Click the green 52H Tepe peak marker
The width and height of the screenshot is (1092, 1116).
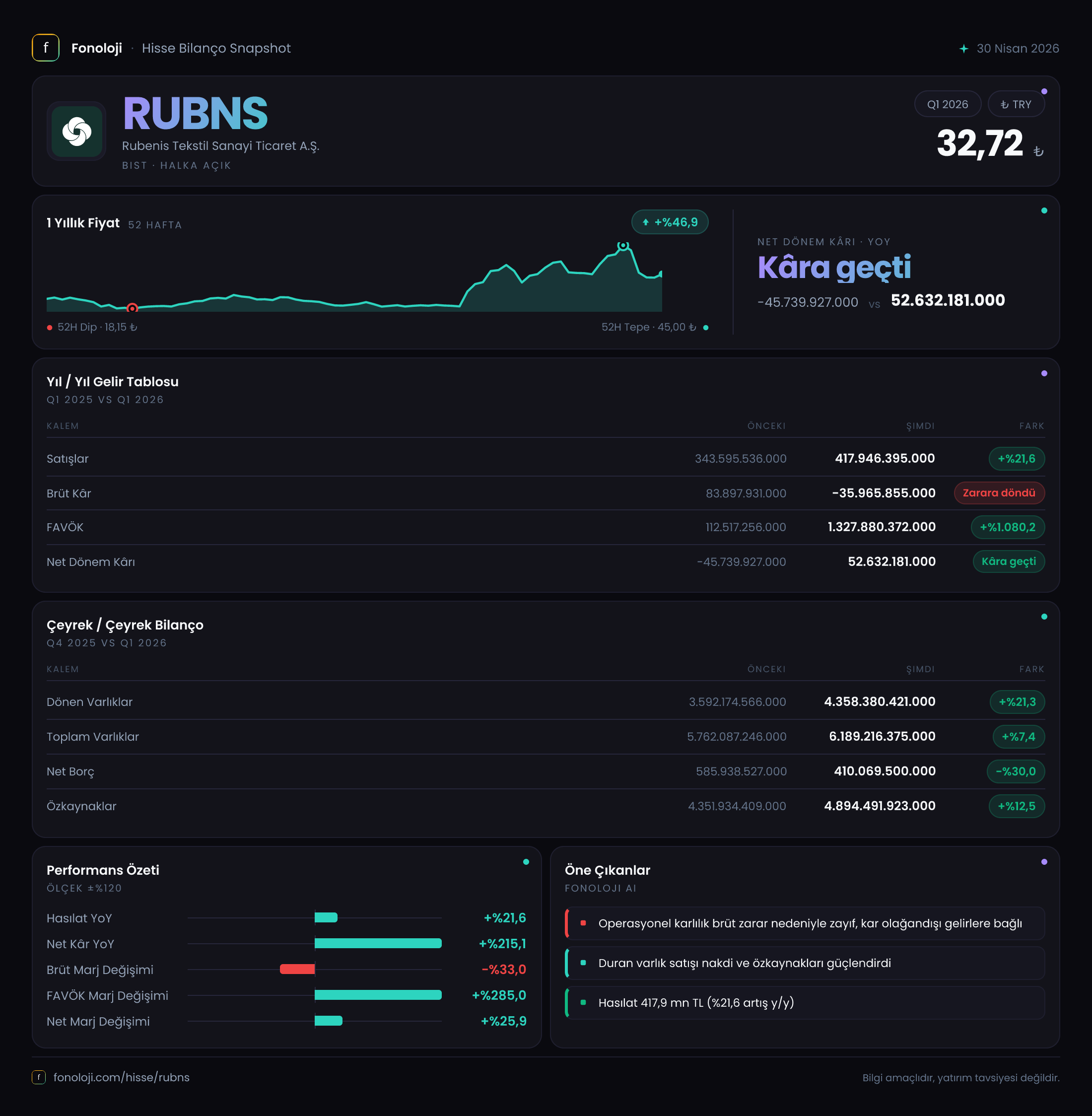623,245
